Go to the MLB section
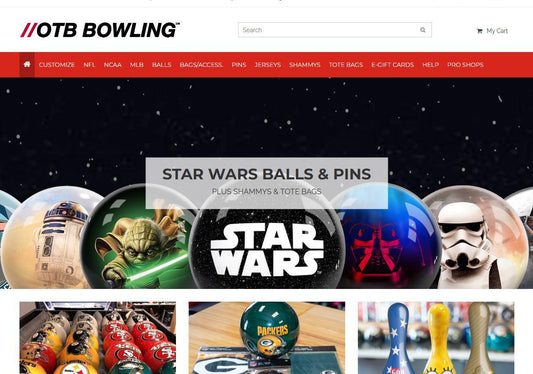 [x=137, y=65]
